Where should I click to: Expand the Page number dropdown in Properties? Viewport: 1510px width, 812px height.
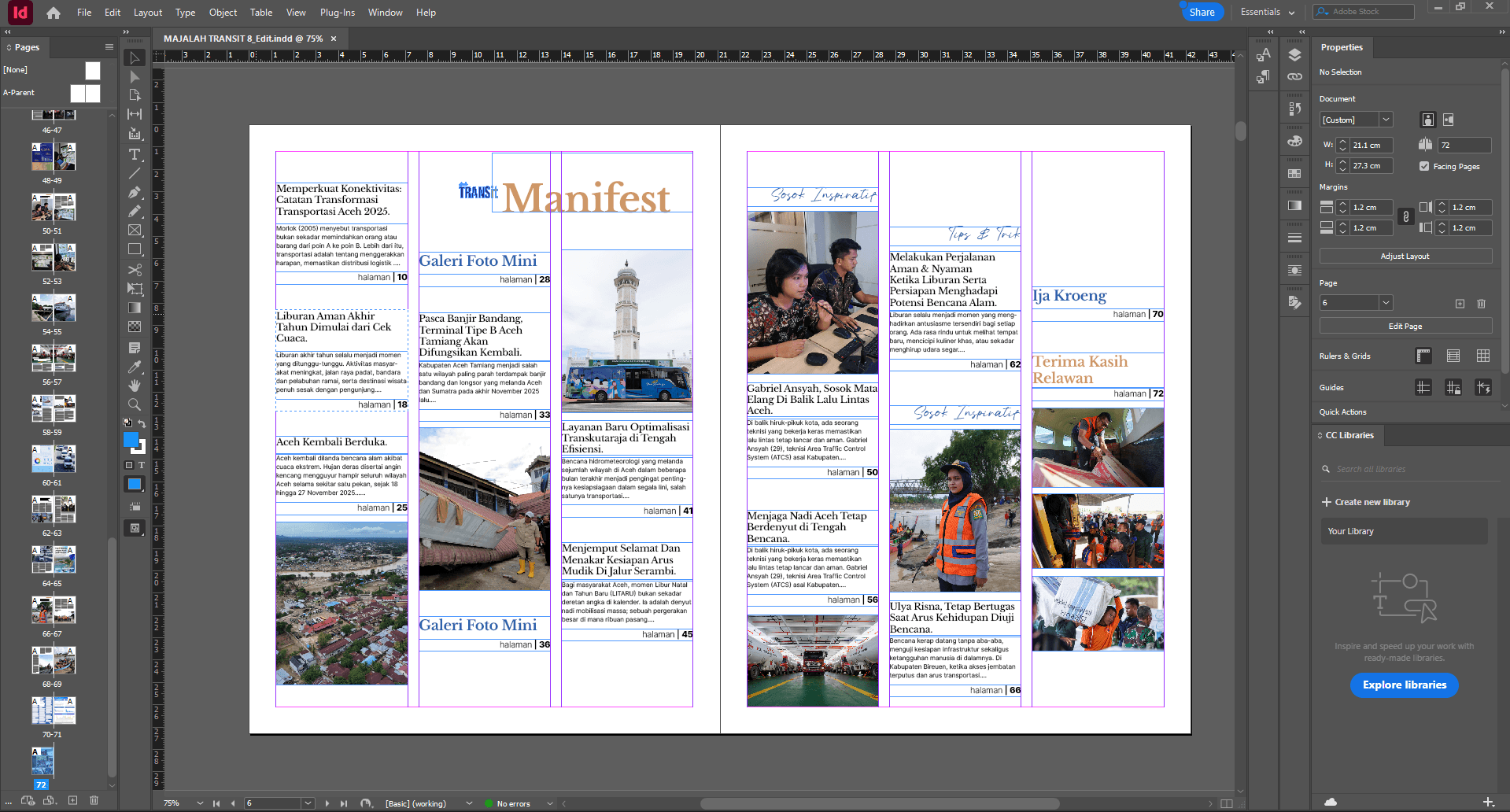pyautogui.click(x=1386, y=303)
